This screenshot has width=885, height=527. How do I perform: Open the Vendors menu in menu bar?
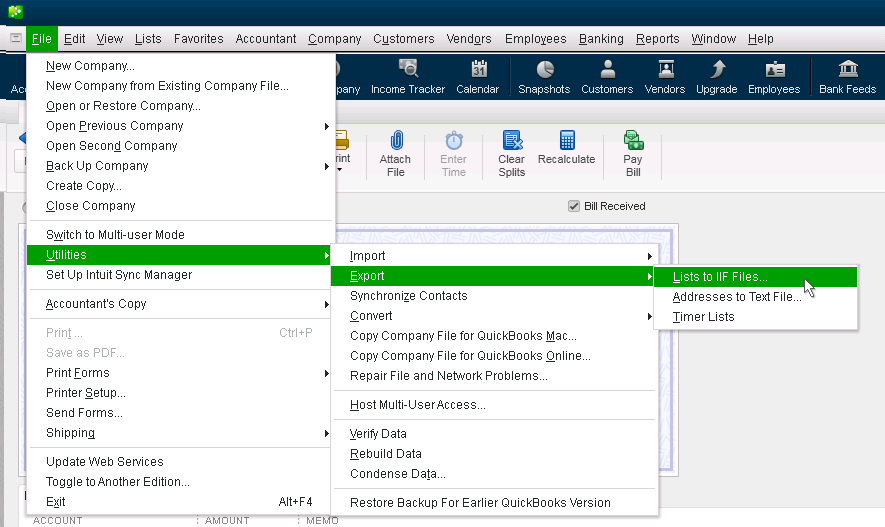469,39
